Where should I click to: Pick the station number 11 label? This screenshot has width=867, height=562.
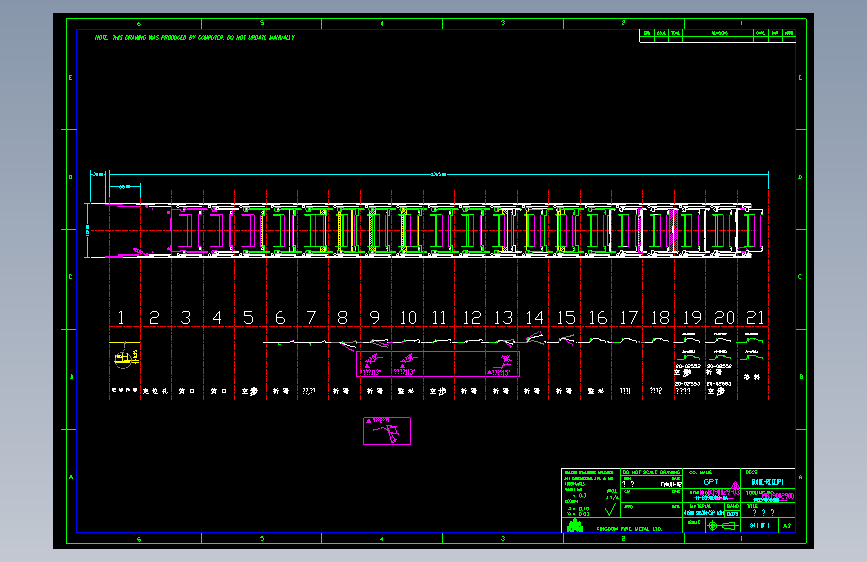(439, 318)
